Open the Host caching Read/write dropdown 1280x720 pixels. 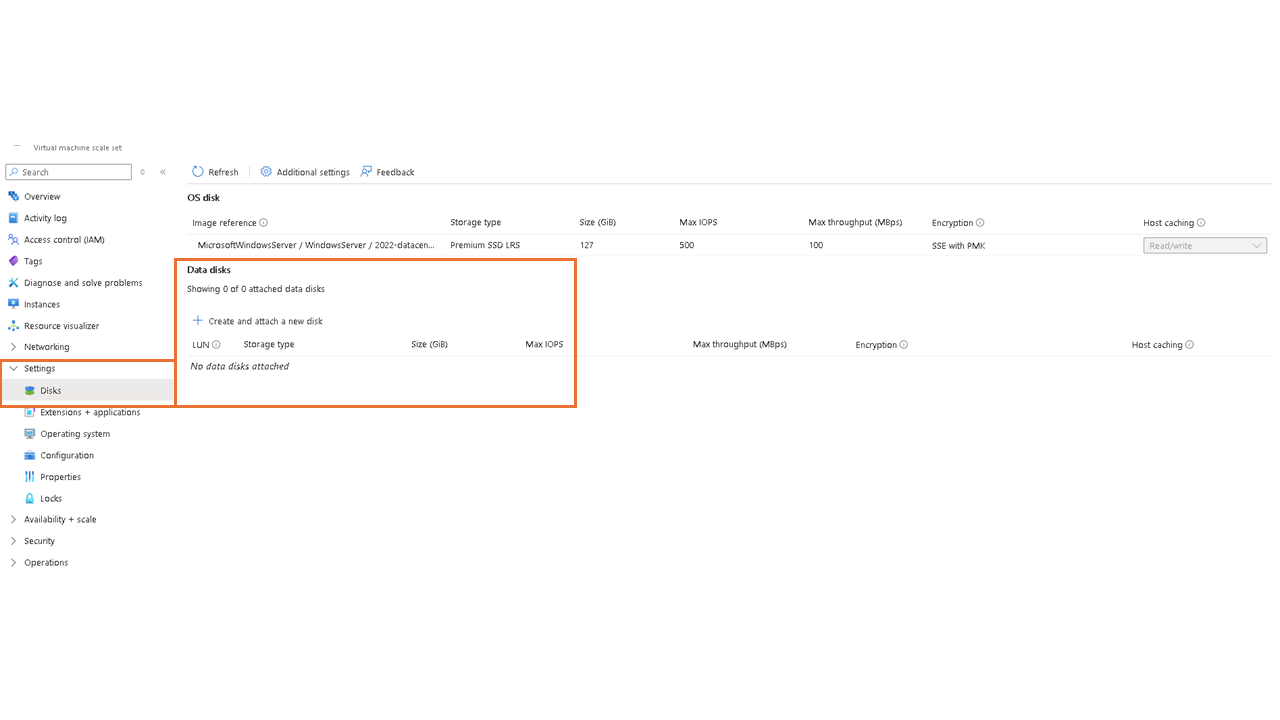1205,246
